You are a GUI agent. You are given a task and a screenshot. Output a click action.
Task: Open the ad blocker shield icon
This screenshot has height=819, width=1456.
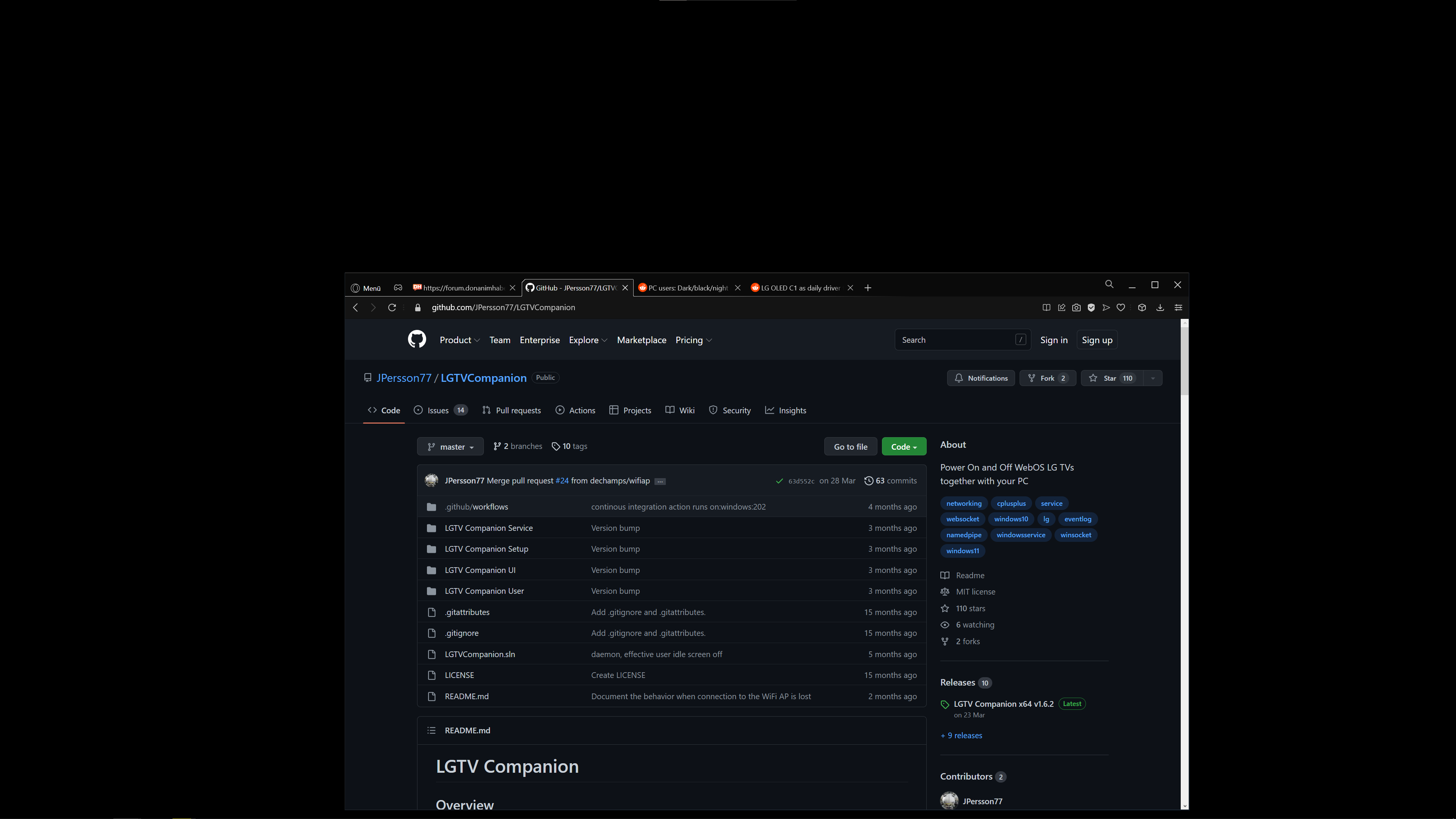[1091, 308]
